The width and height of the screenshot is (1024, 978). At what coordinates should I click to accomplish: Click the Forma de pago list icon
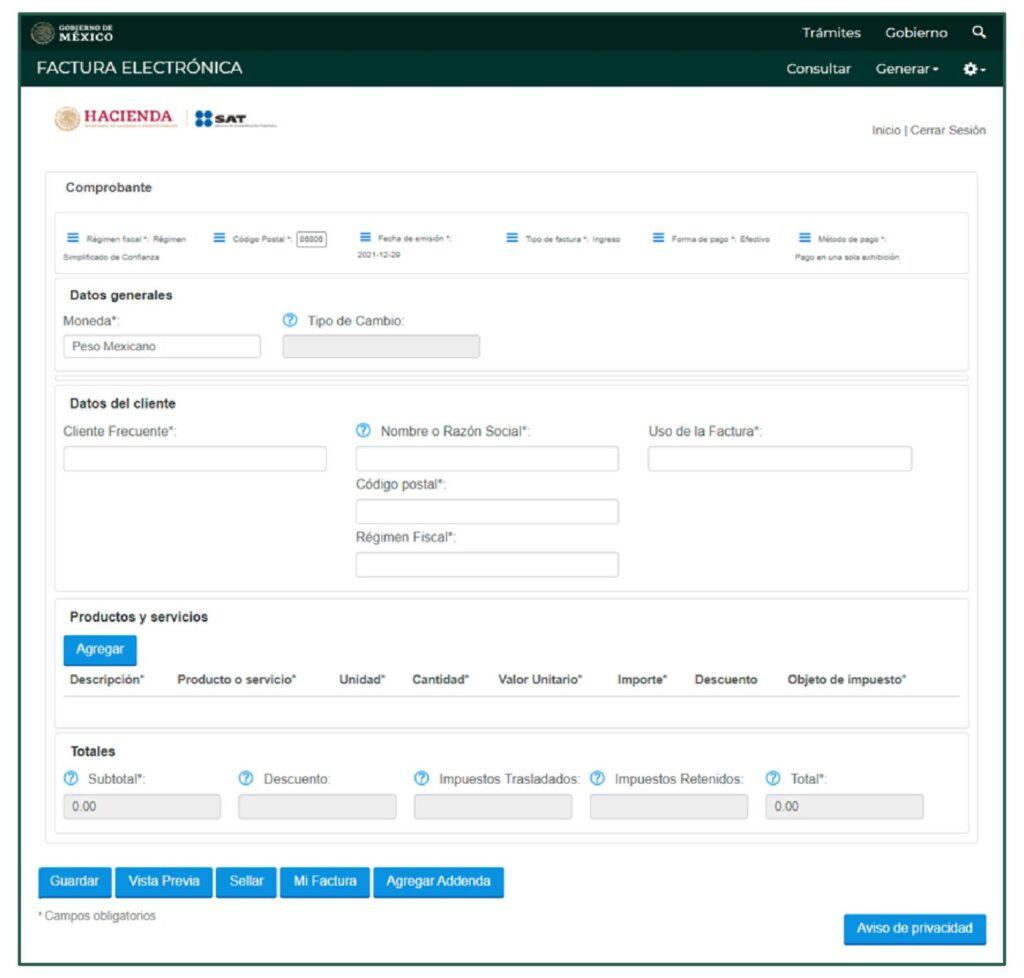pyautogui.click(x=659, y=238)
